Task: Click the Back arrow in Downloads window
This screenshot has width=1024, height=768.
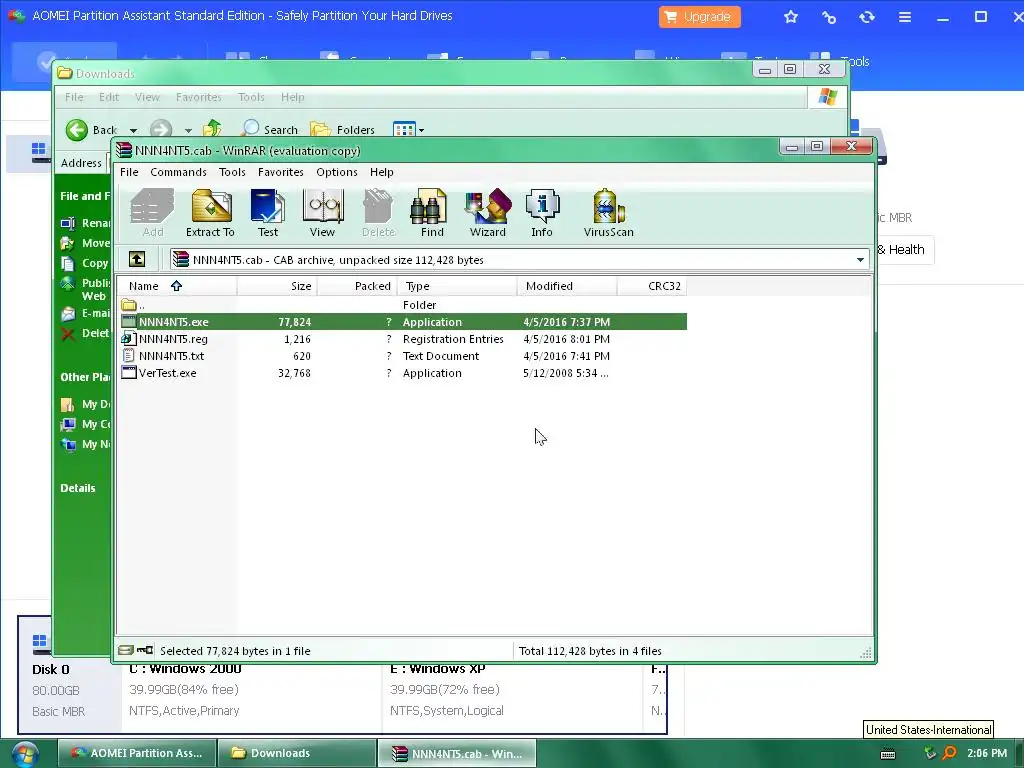Action: click(77, 129)
